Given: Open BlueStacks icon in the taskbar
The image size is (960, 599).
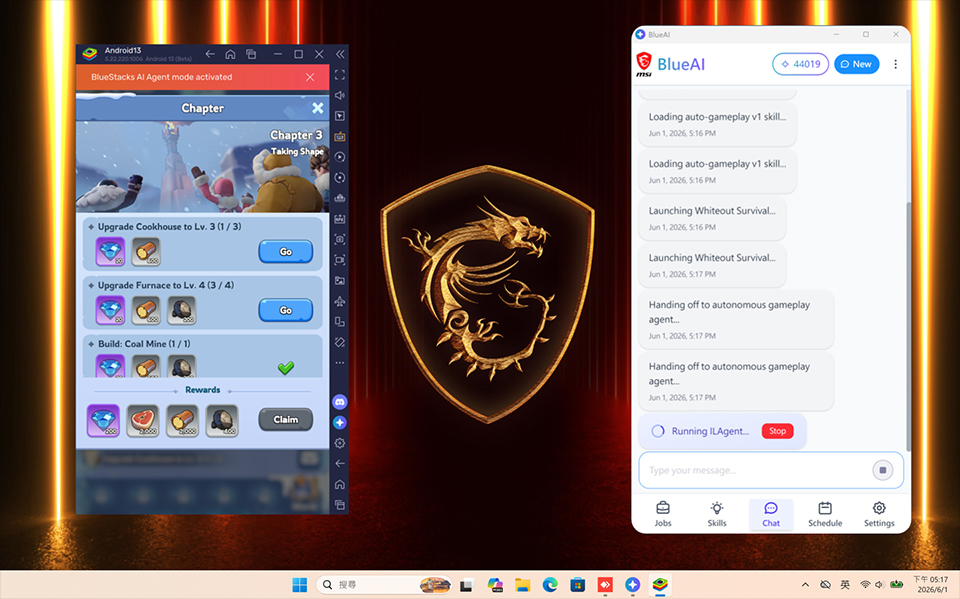Looking at the screenshot, I should (660, 585).
